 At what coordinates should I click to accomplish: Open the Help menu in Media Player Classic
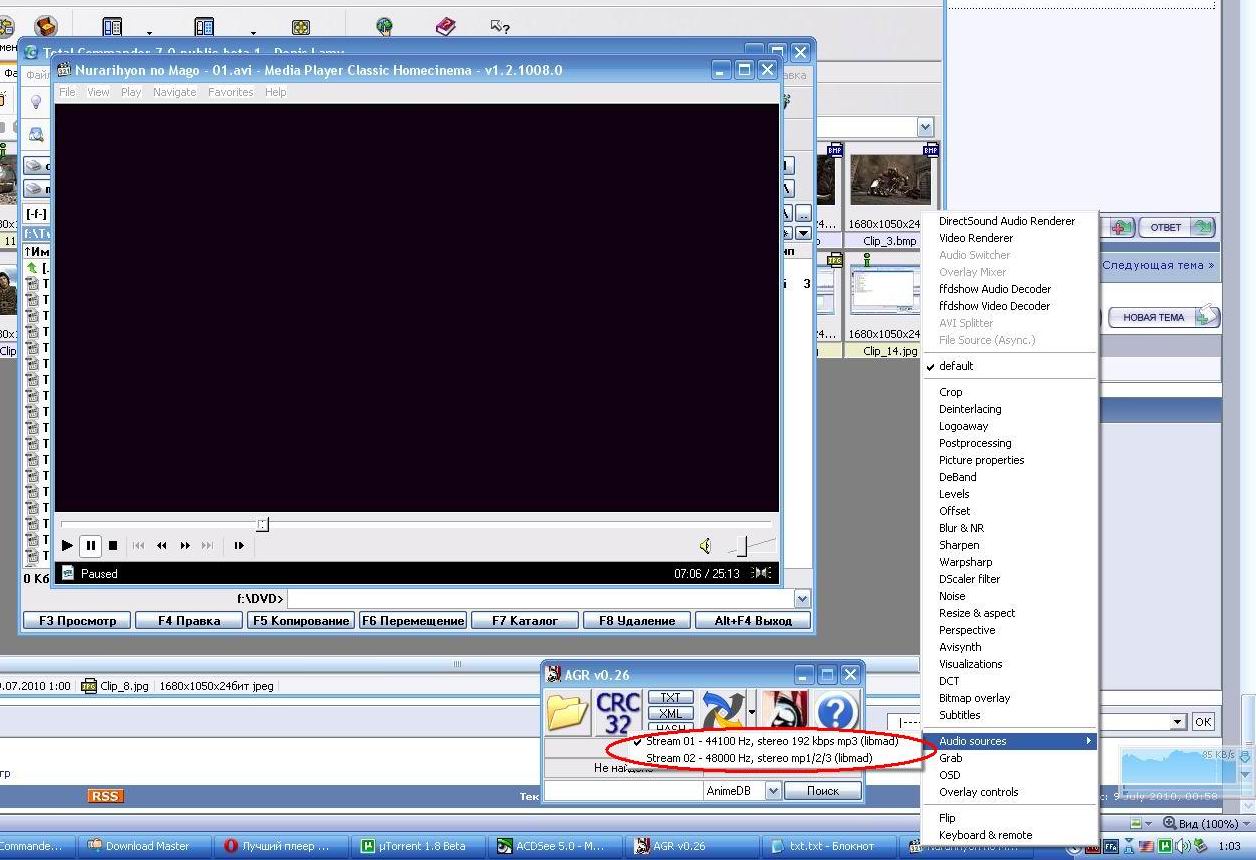click(x=275, y=92)
